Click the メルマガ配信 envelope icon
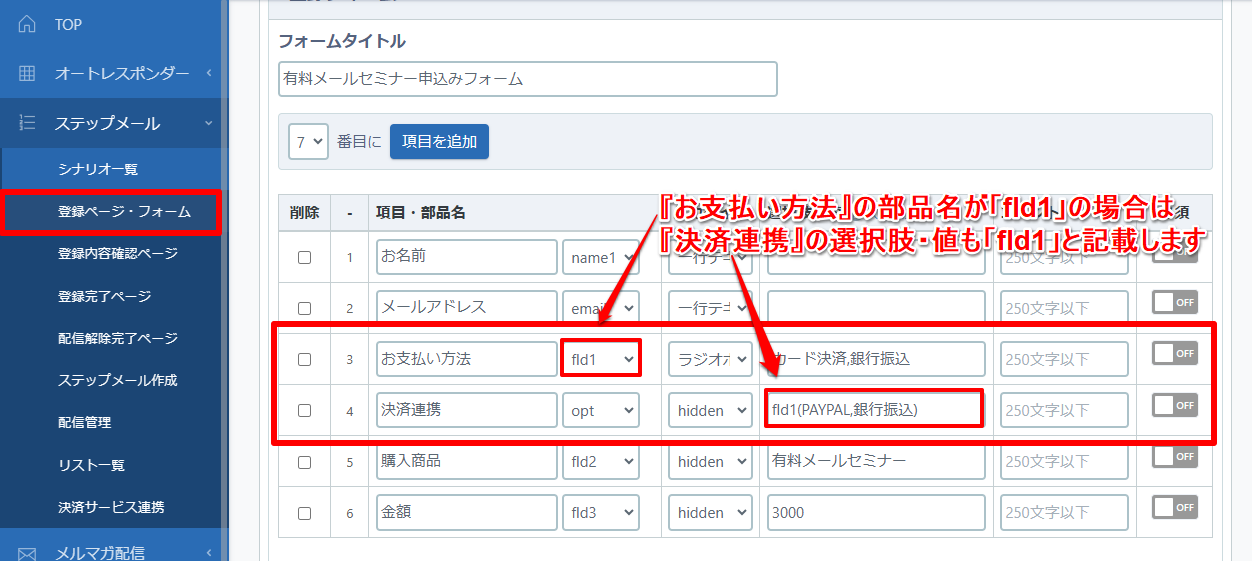Screen dimensions: 1252x561 (28, 552)
